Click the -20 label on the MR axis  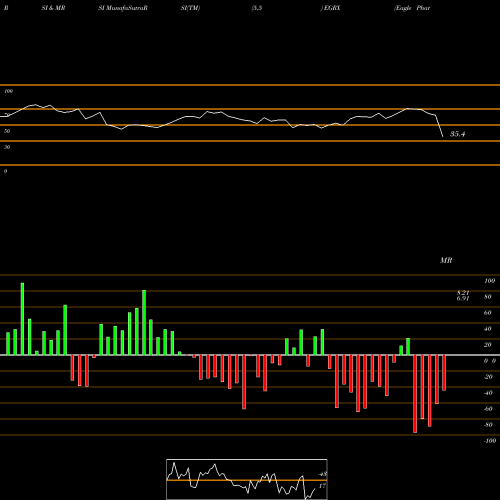(488, 377)
